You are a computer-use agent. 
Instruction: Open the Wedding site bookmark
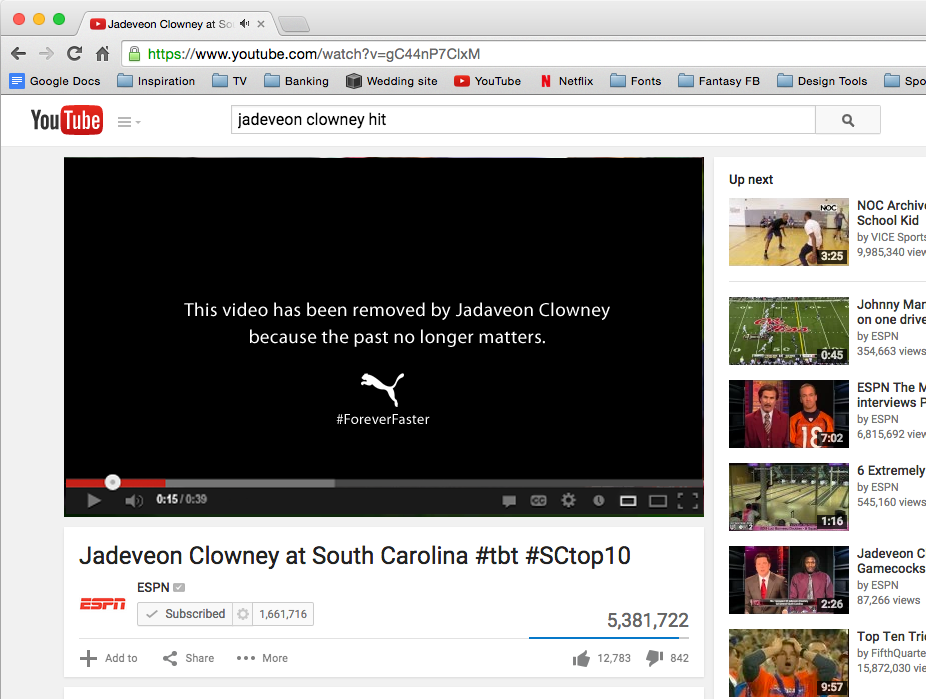[392, 81]
